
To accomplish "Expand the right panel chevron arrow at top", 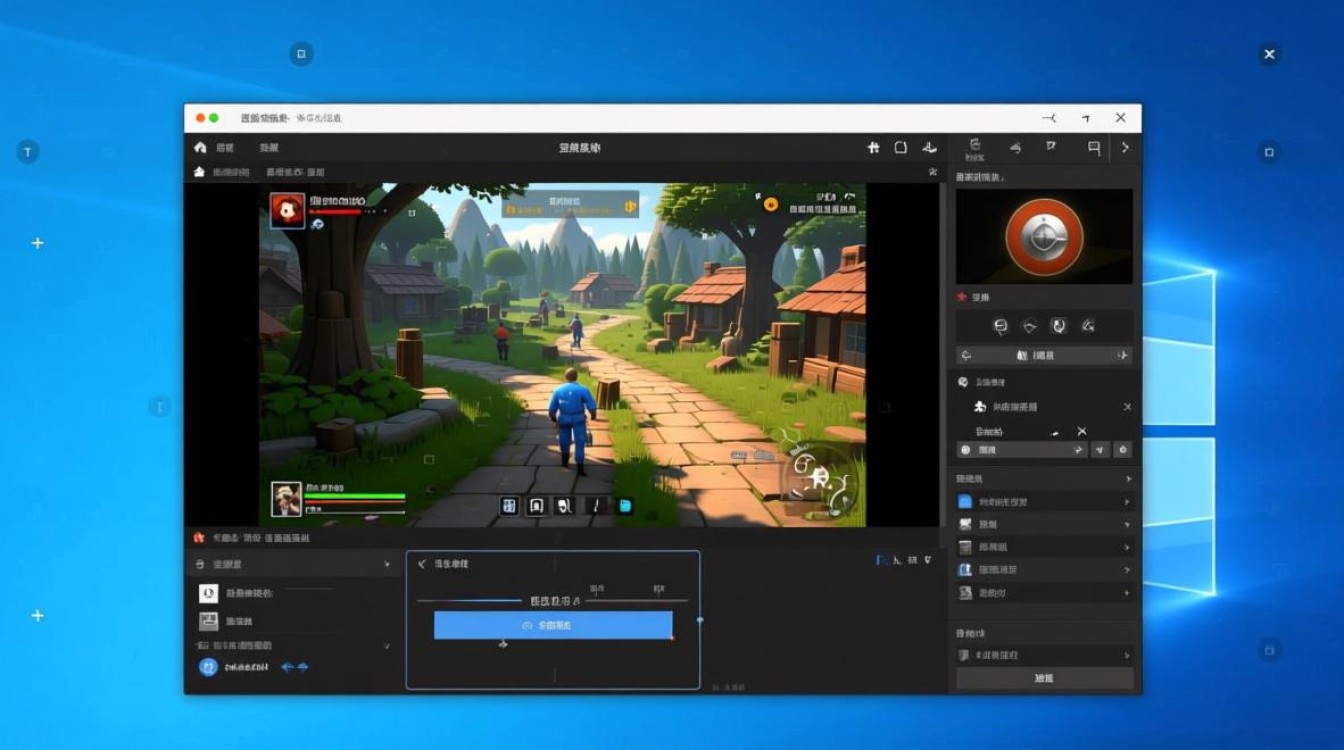I will pos(1125,148).
